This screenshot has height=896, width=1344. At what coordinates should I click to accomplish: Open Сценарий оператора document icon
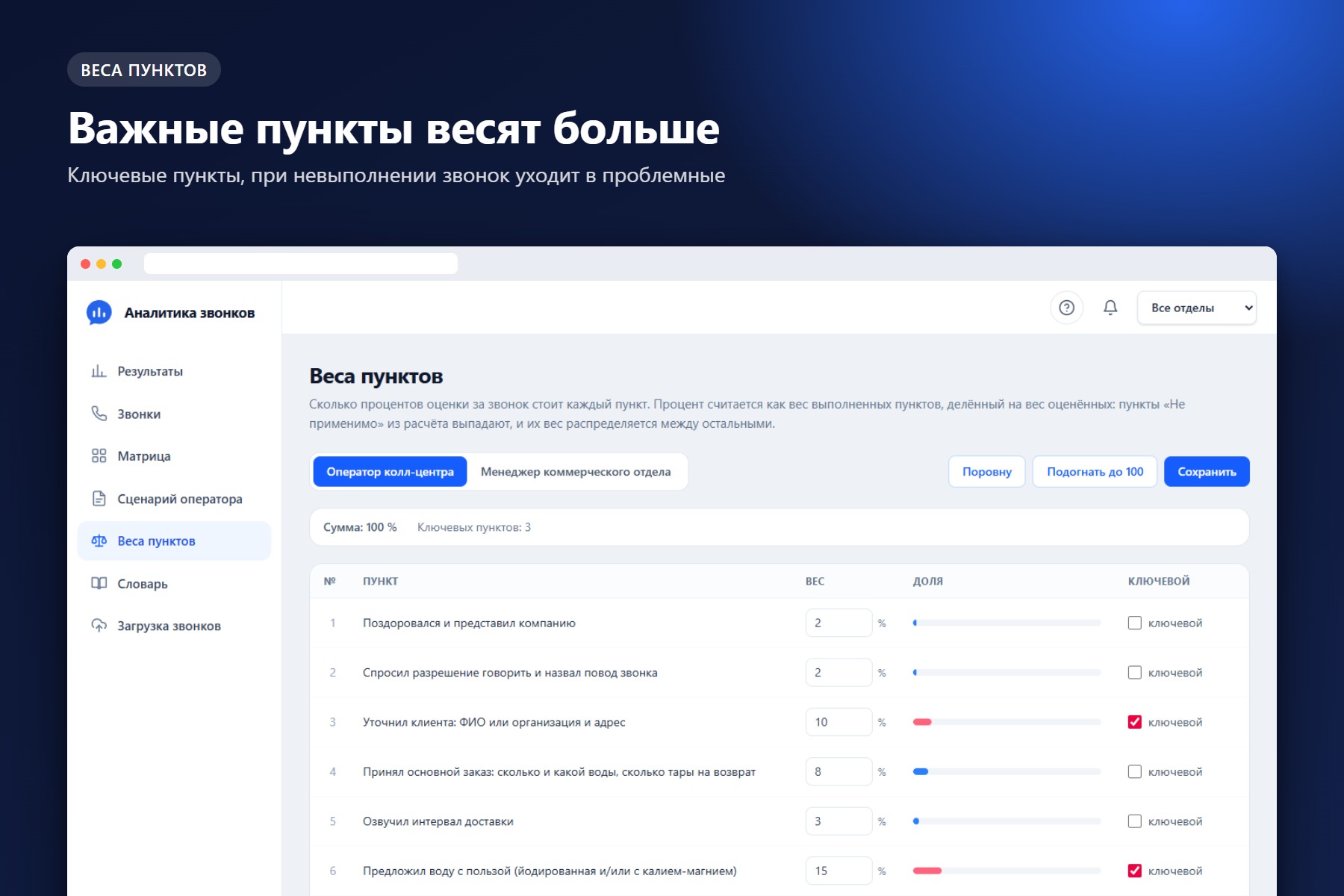[99, 499]
